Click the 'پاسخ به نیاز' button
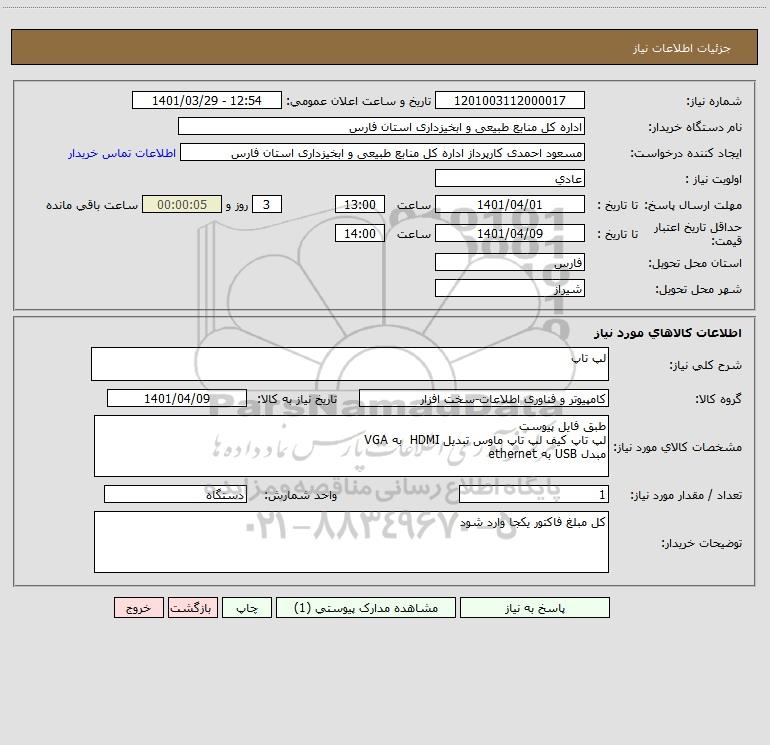The height and width of the screenshot is (745, 770). [x=535, y=607]
